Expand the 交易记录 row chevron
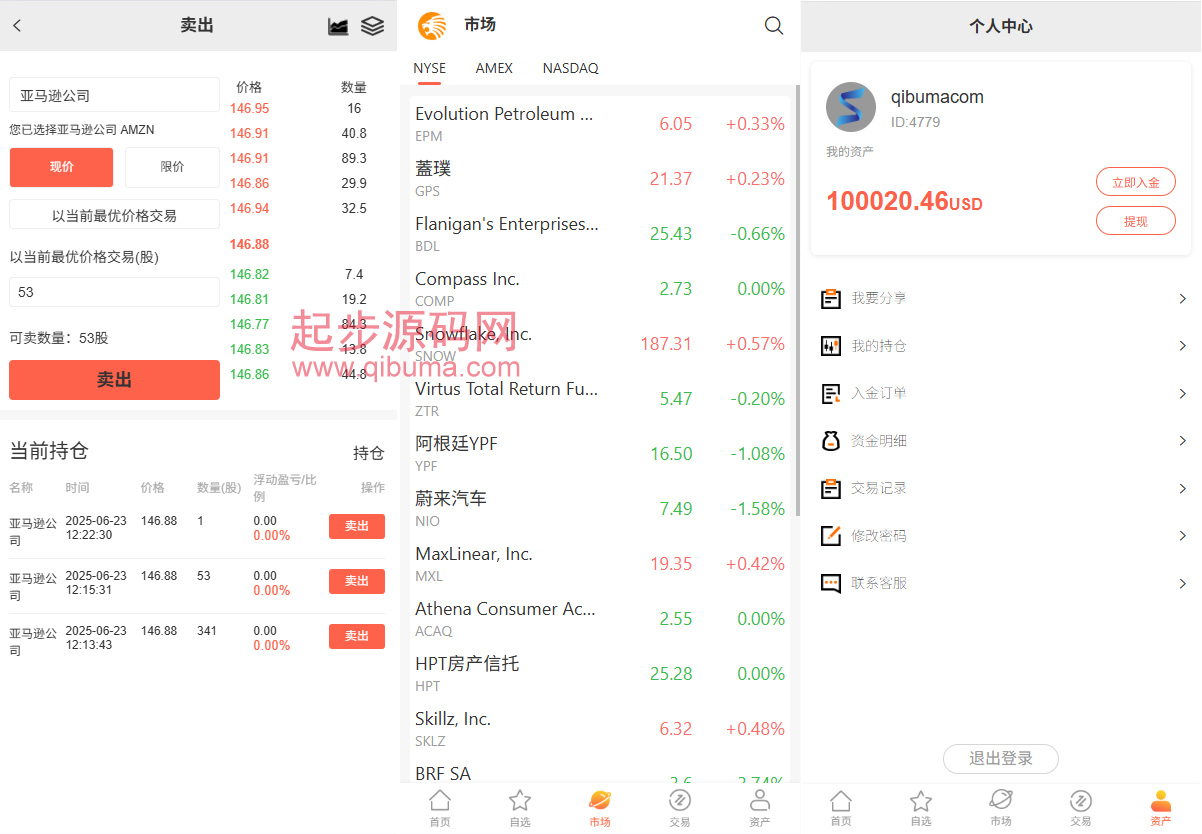1202x834 pixels. 1183,488
